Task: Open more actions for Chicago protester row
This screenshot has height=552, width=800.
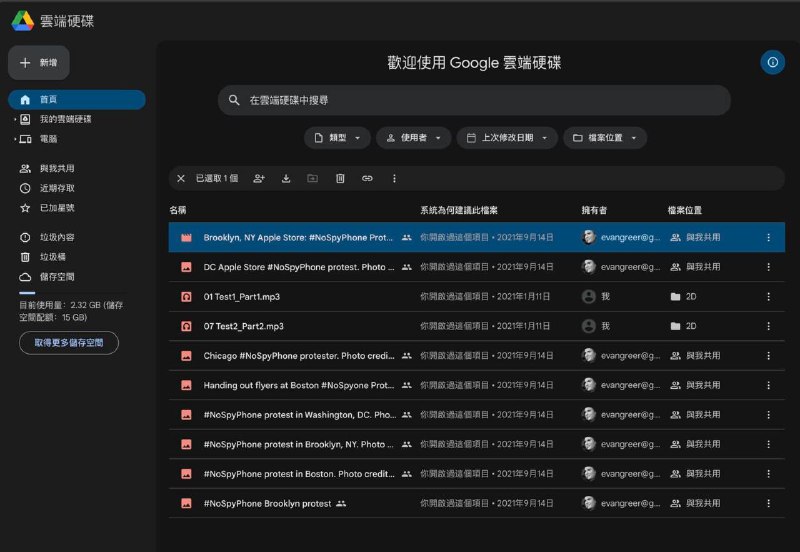Action: [768, 356]
